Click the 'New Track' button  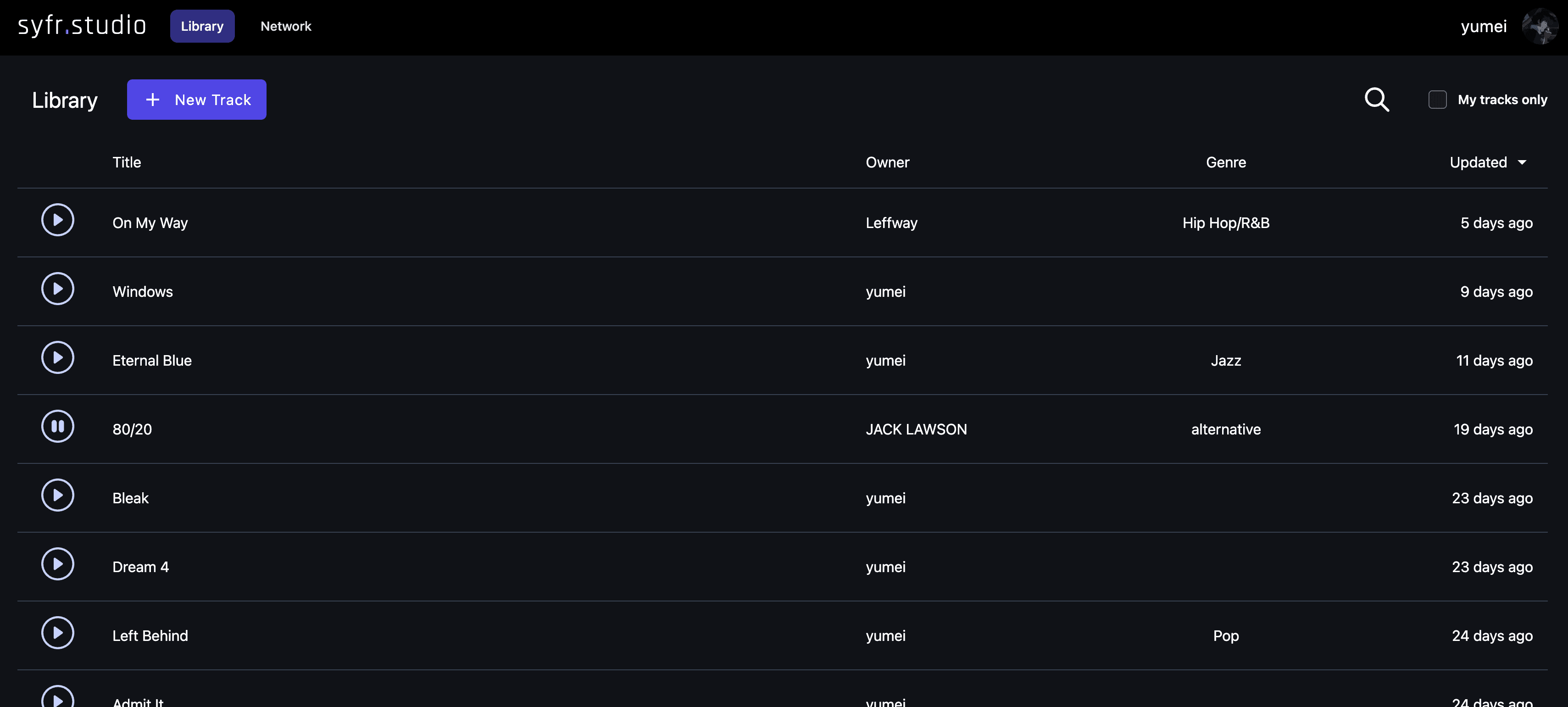tap(196, 99)
